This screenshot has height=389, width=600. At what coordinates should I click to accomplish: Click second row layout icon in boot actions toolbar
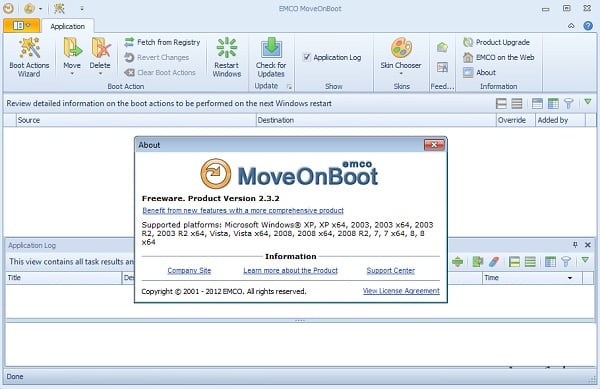coord(517,103)
